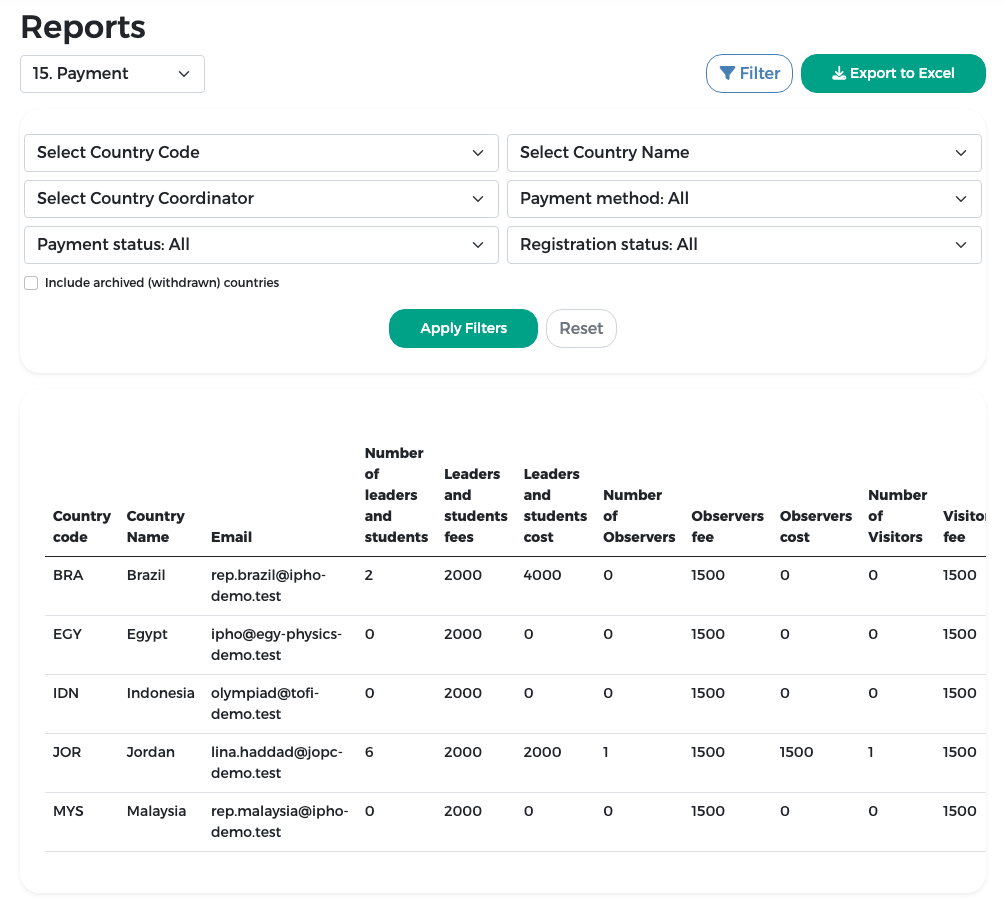The width and height of the screenshot is (1006, 901).
Task: Click the Reset button
Action: (x=581, y=329)
